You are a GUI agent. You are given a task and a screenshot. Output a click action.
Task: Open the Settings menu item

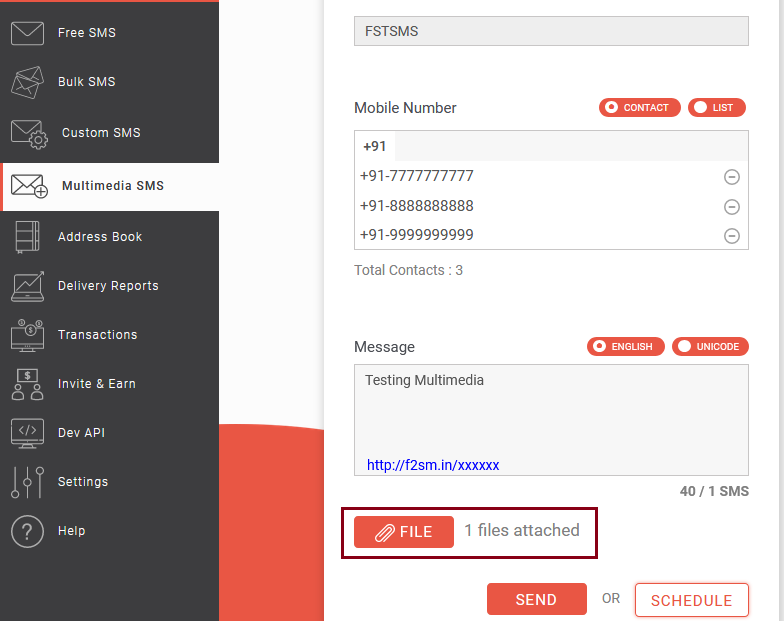click(110, 482)
